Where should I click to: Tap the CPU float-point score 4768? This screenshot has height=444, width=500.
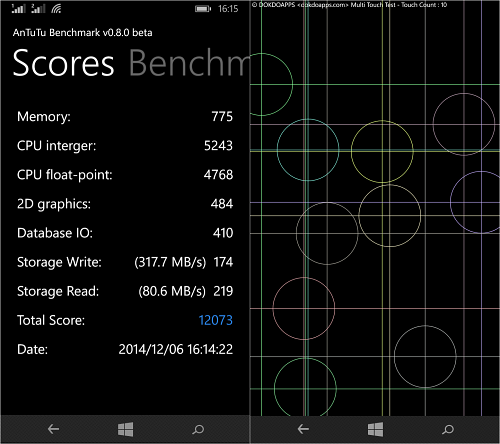click(218, 175)
